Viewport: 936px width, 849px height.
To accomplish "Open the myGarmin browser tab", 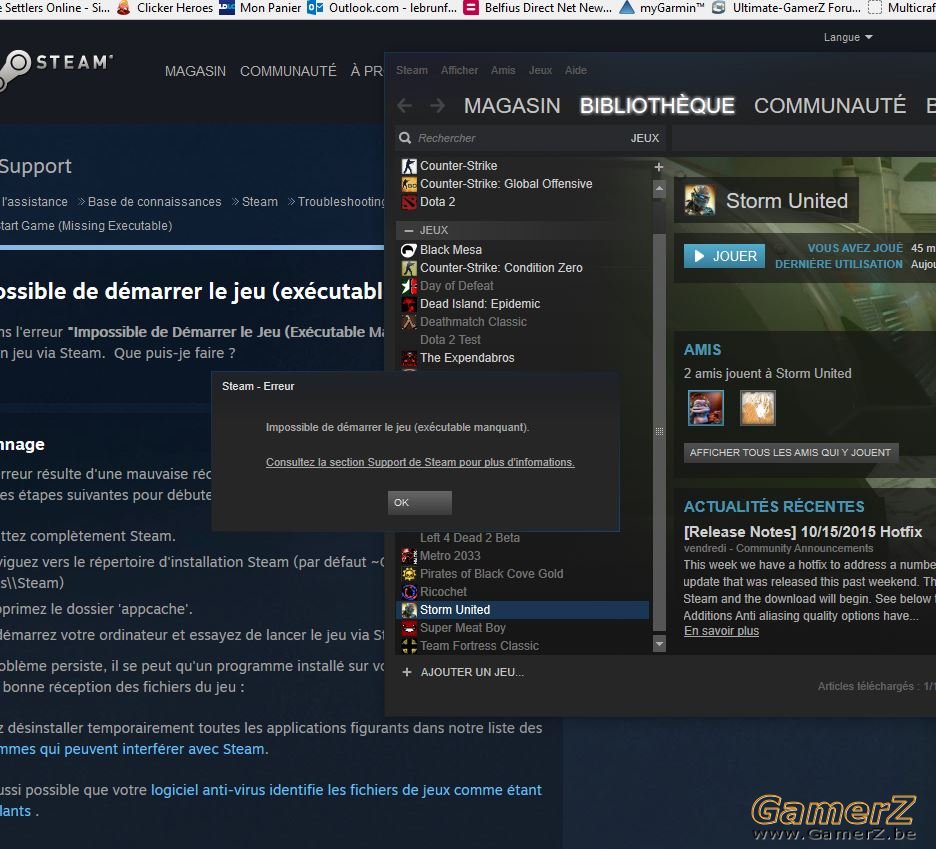I will tap(663, 8).
